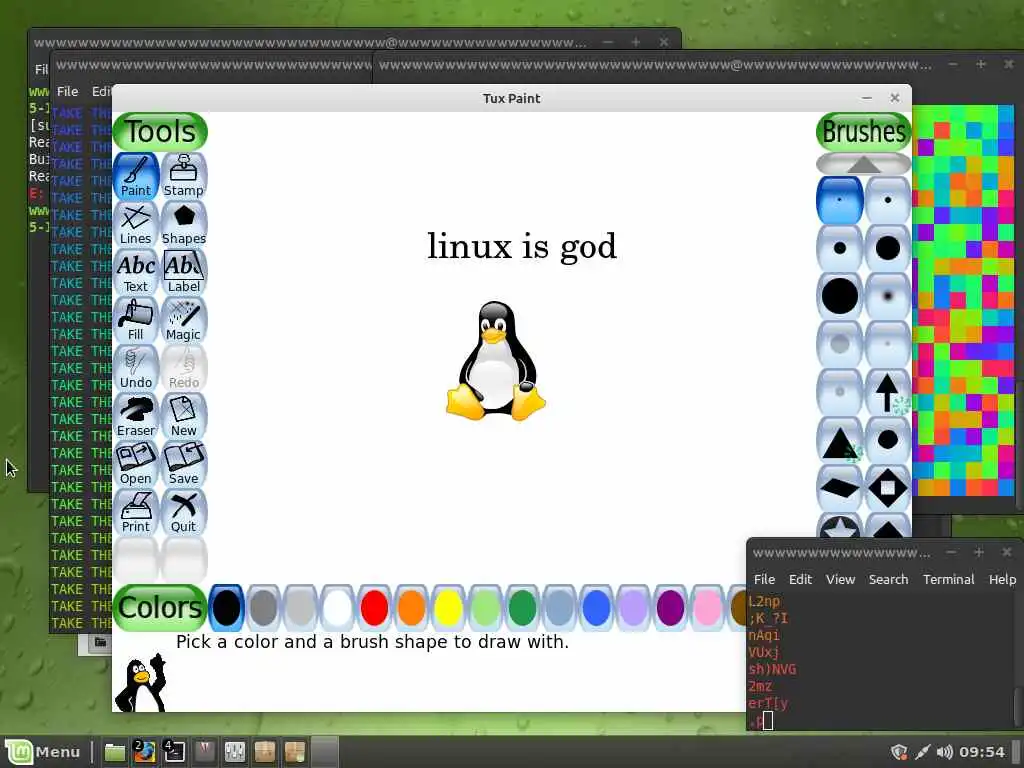Select the squashed oval brush
The height and width of the screenshot is (768, 1024).
click(888, 440)
